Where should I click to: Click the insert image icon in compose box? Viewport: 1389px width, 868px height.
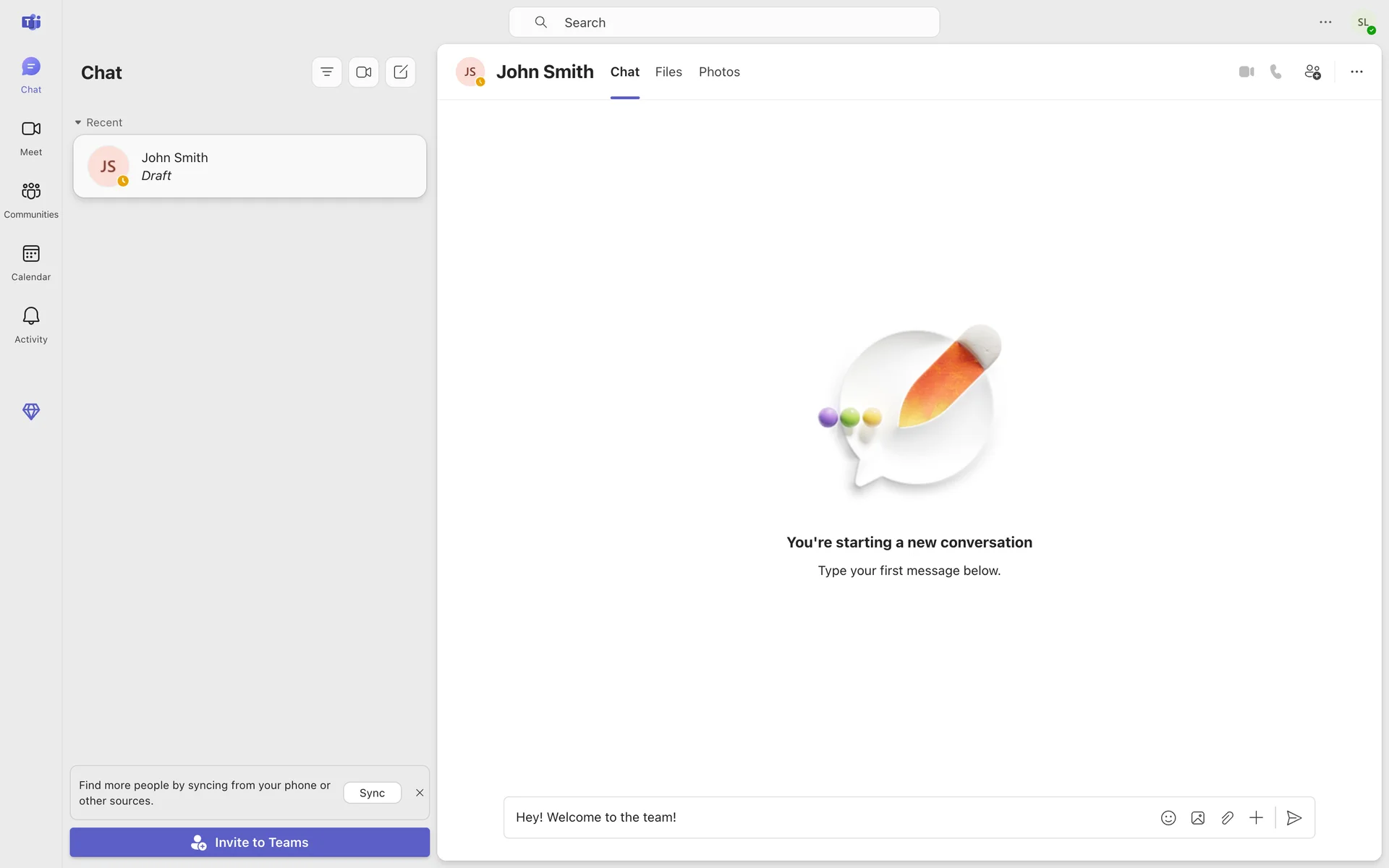click(x=1198, y=817)
